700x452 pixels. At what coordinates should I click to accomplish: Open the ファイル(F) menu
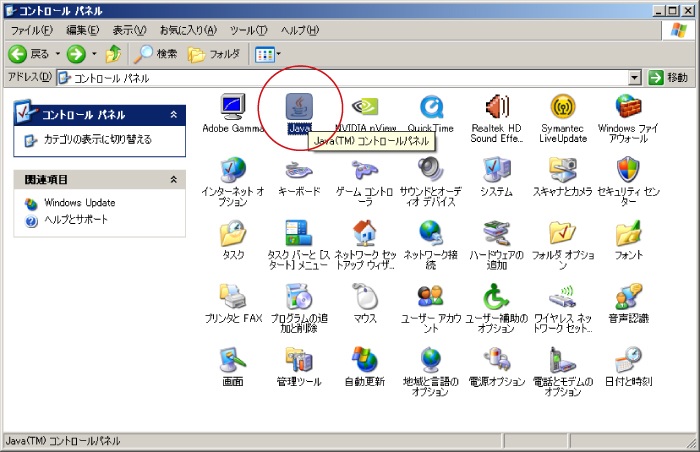click(x=30, y=31)
